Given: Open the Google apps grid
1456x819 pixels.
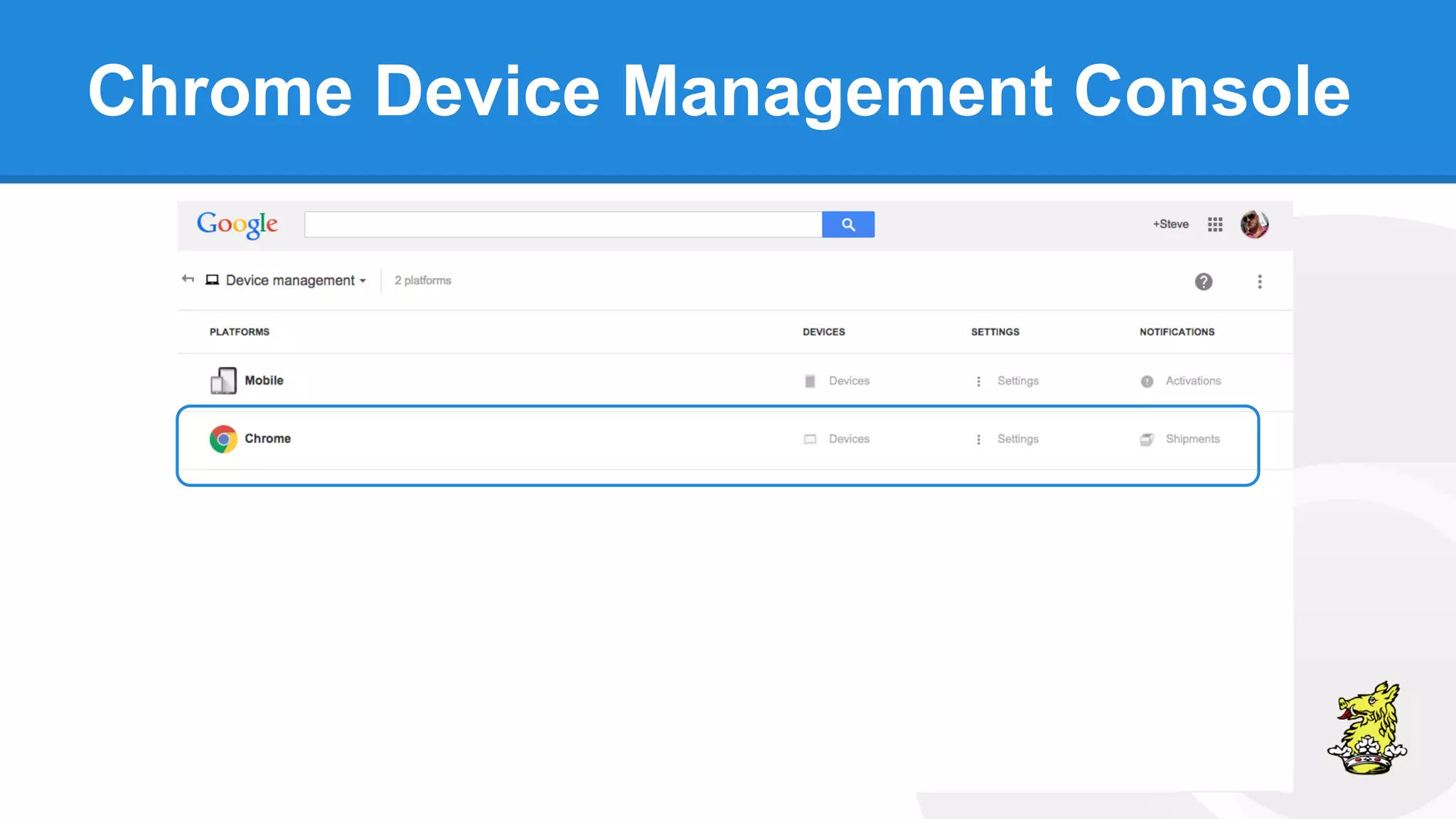Looking at the screenshot, I should pyautogui.click(x=1215, y=225).
